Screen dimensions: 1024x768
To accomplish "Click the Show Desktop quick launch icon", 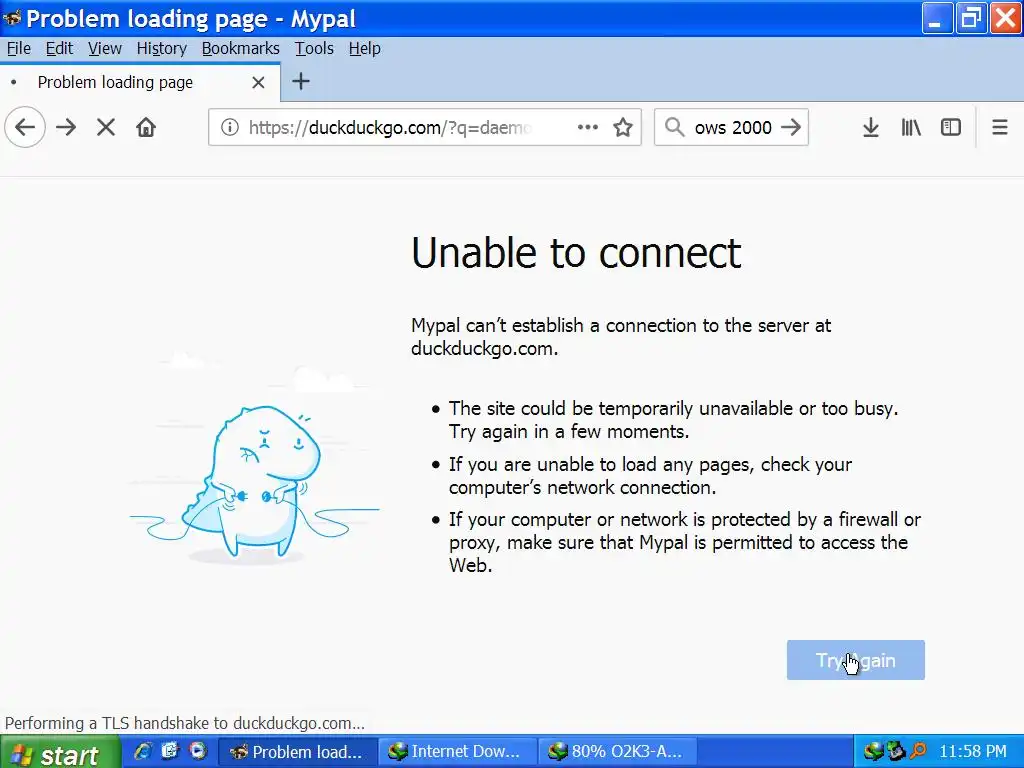I will 170,751.
